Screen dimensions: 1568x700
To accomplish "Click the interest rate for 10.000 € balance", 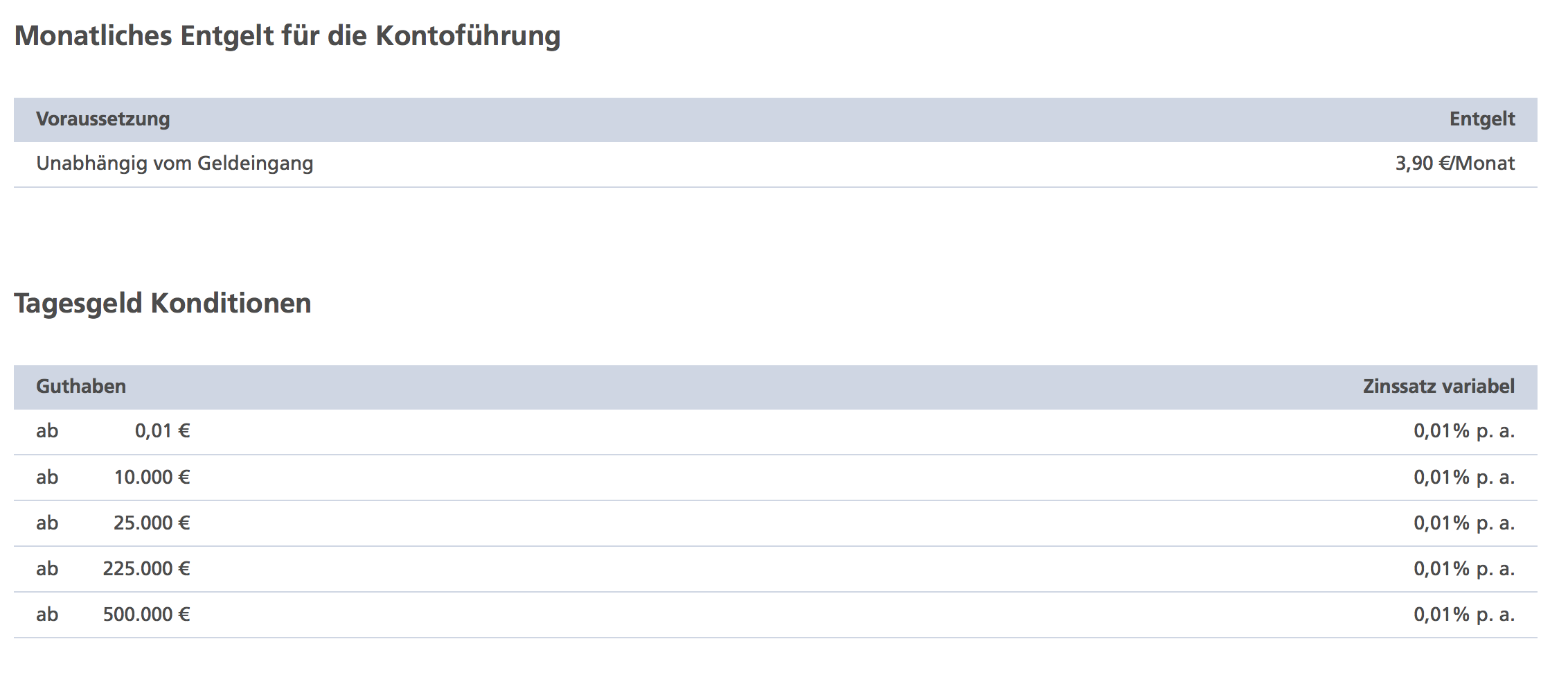I will [x=1464, y=477].
